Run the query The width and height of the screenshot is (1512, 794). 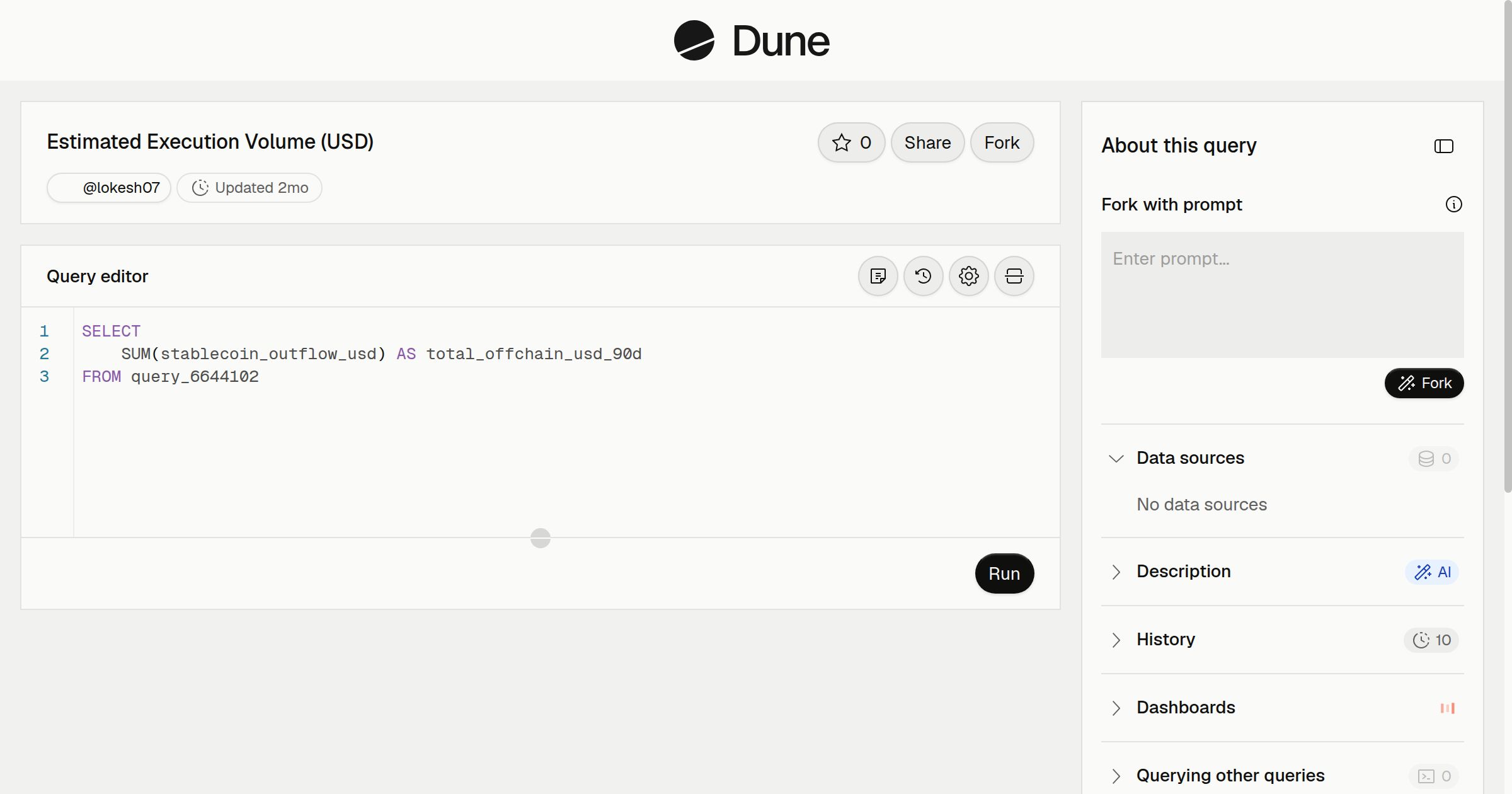(x=1004, y=573)
